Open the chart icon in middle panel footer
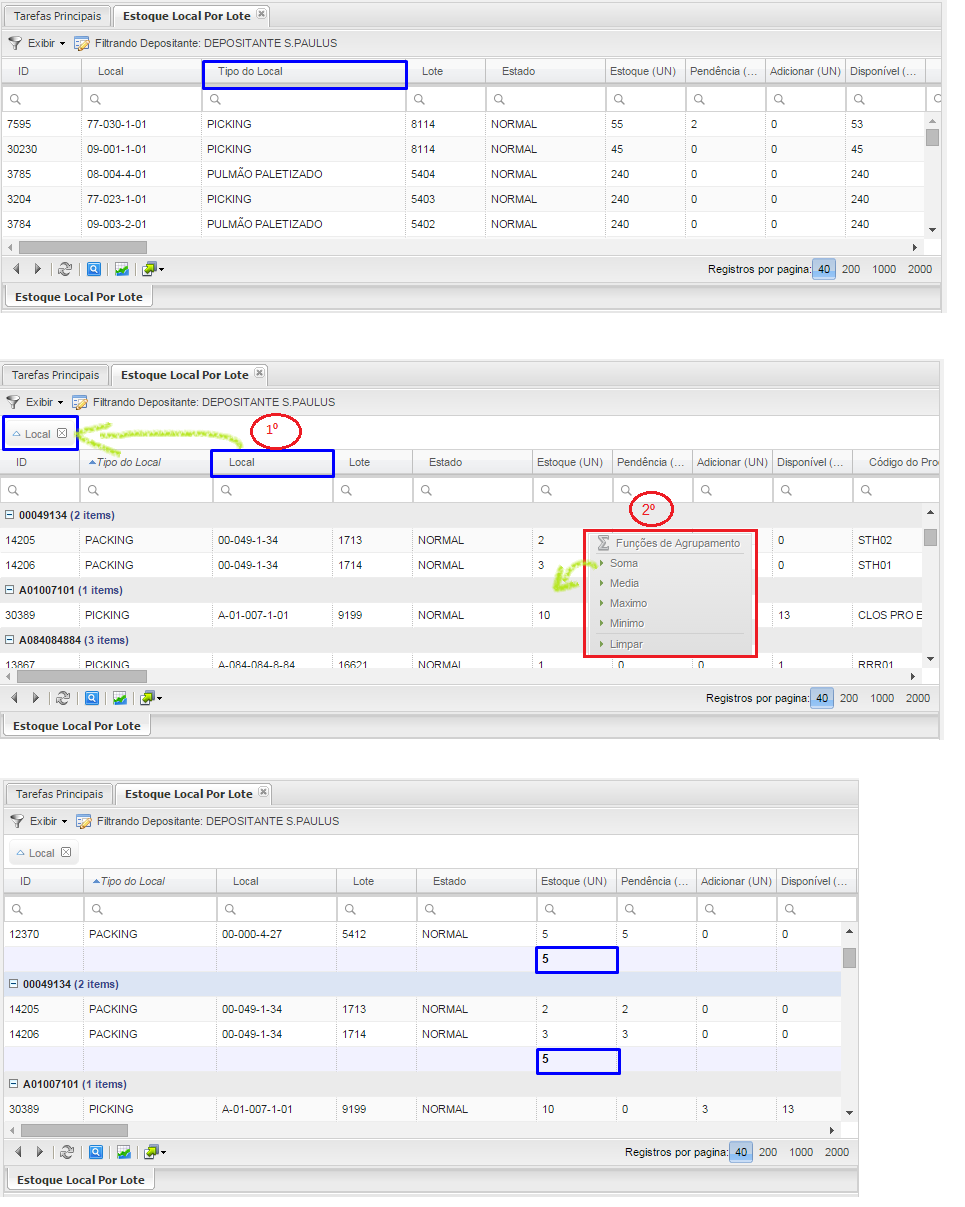The width and height of the screenshot is (965, 1207). (x=119, y=698)
